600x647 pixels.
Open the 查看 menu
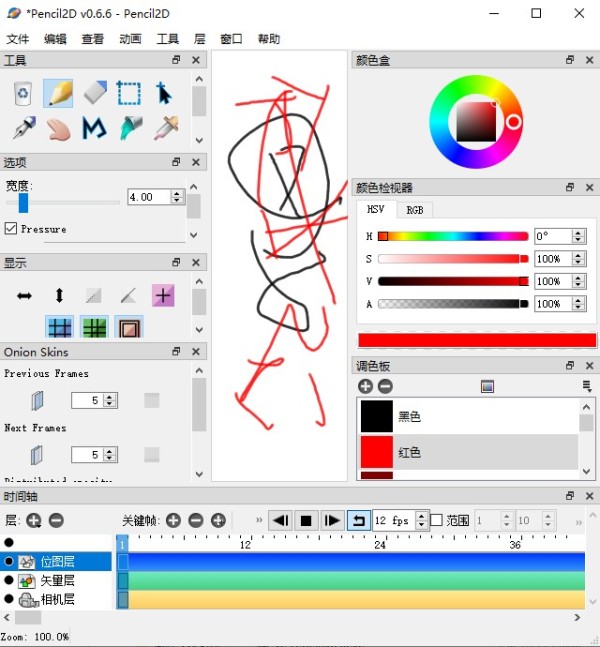[x=93, y=39]
